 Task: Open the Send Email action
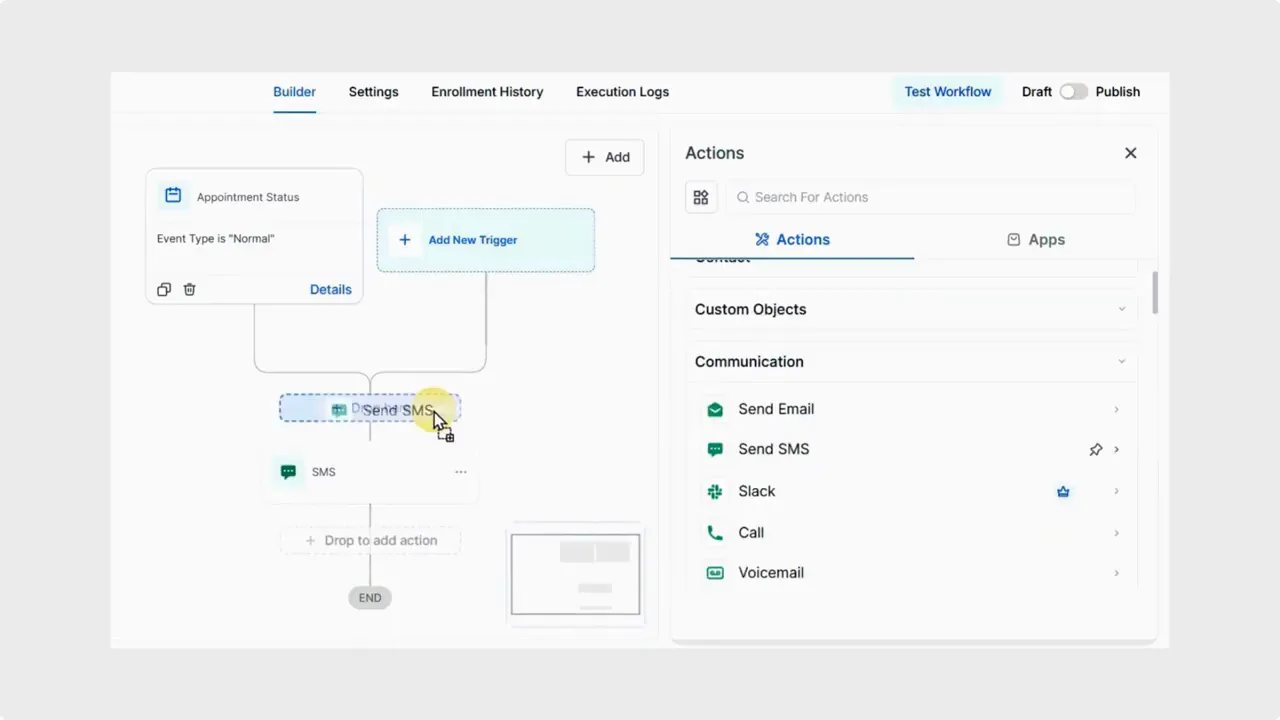pyautogui.click(x=715, y=409)
